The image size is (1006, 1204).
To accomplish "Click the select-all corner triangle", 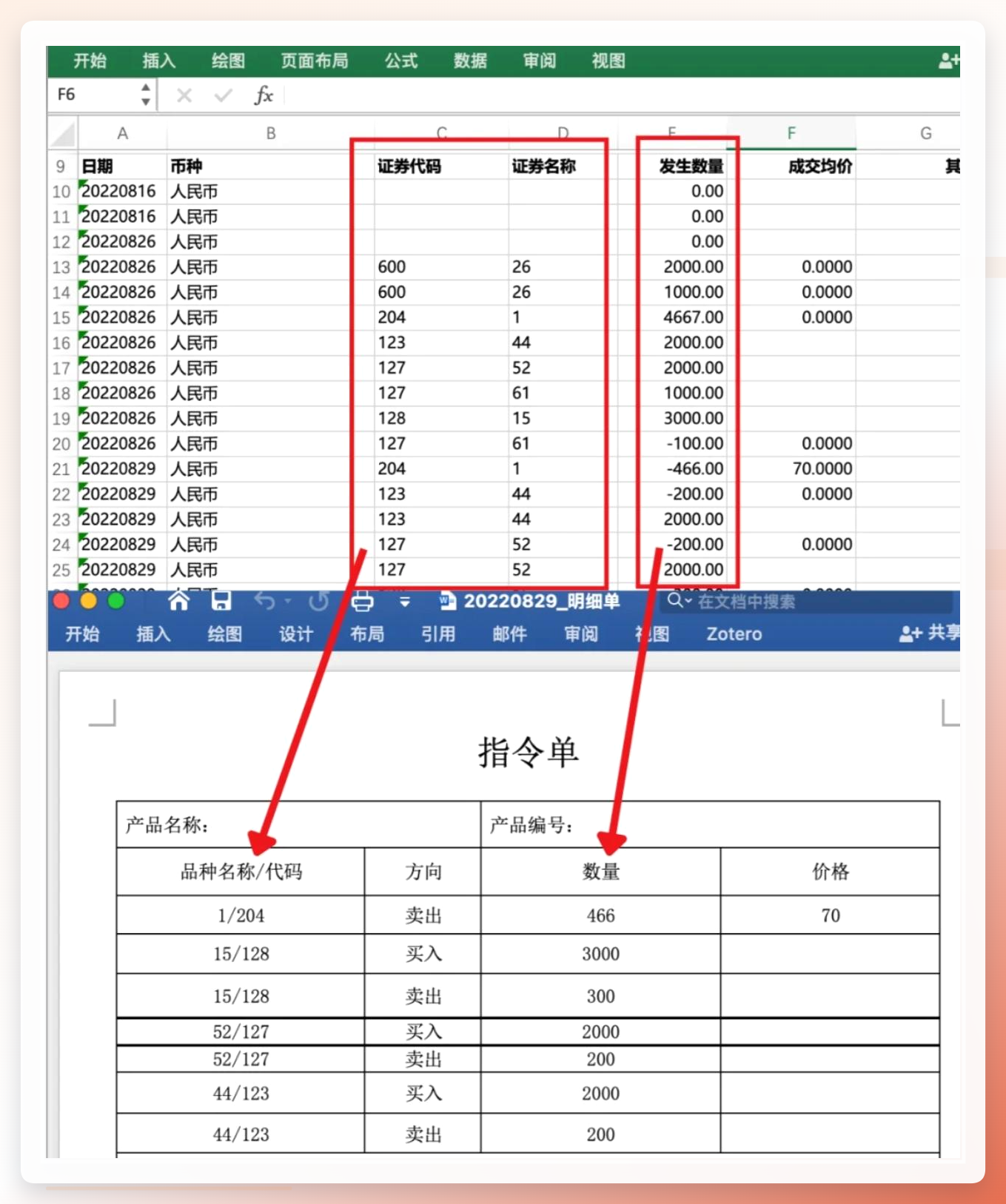I will [x=63, y=134].
